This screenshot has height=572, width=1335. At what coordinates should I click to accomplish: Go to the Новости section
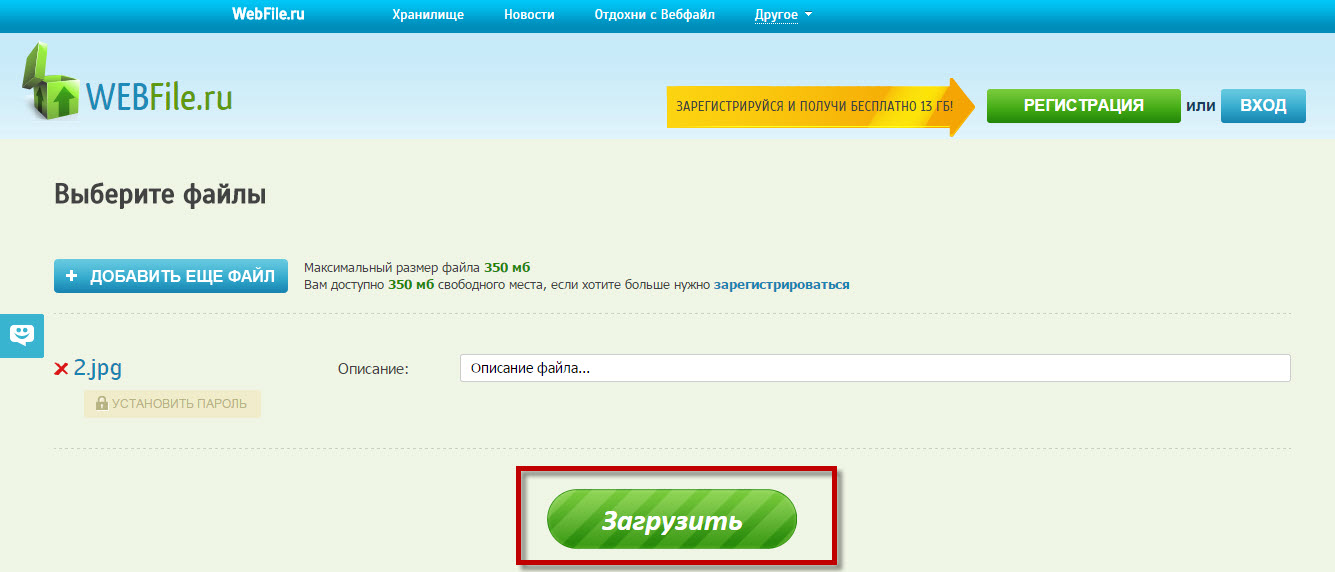[529, 15]
